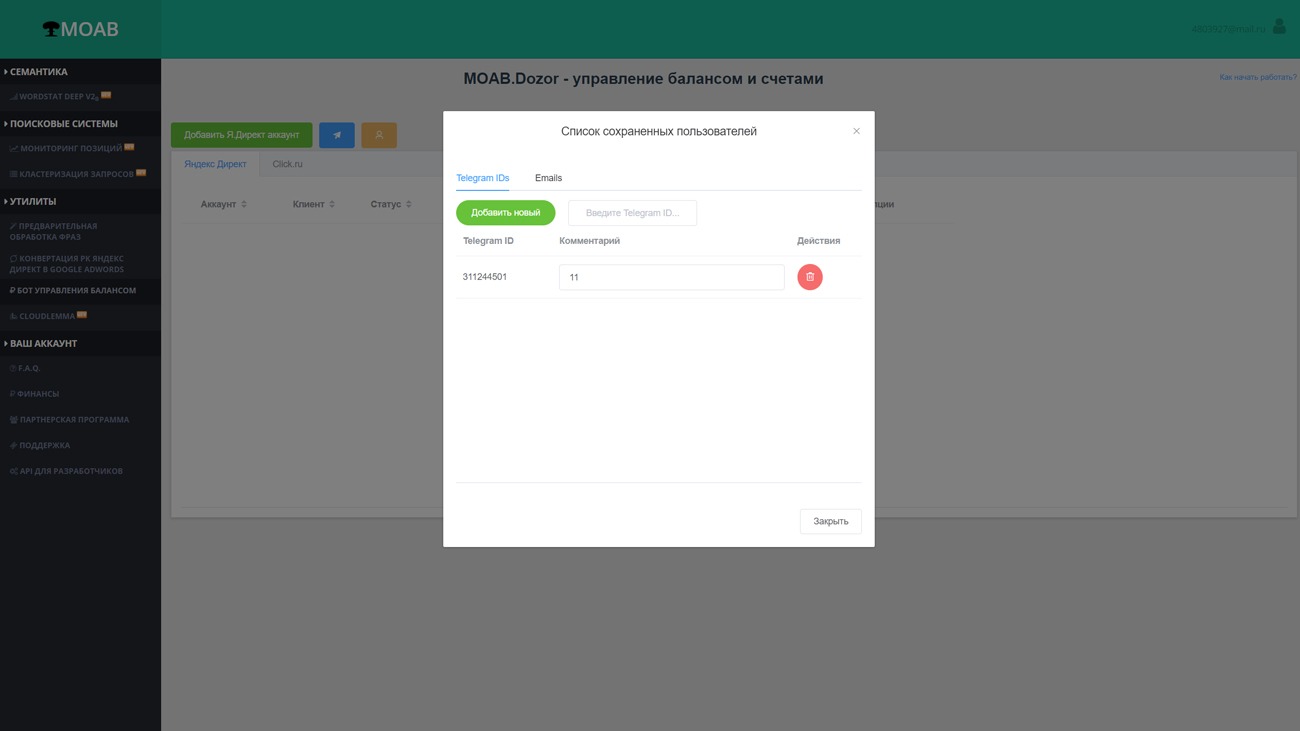Delete Telegram ID 311244501 with trash icon
Image resolution: width=1300 pixels, height=731 pixels.
pyautogui.click(x=809, y=277)
